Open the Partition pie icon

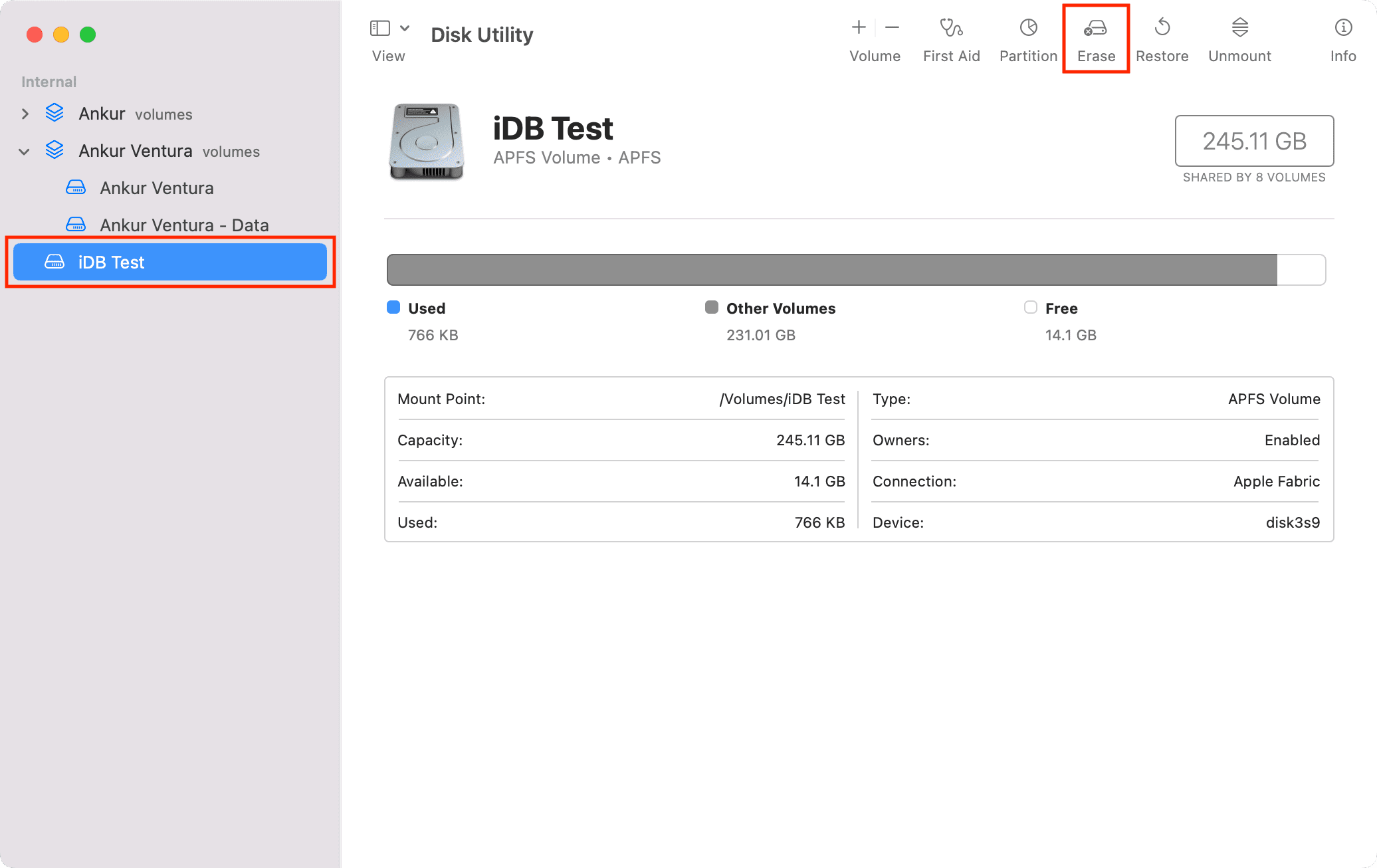pos(1028,27)
